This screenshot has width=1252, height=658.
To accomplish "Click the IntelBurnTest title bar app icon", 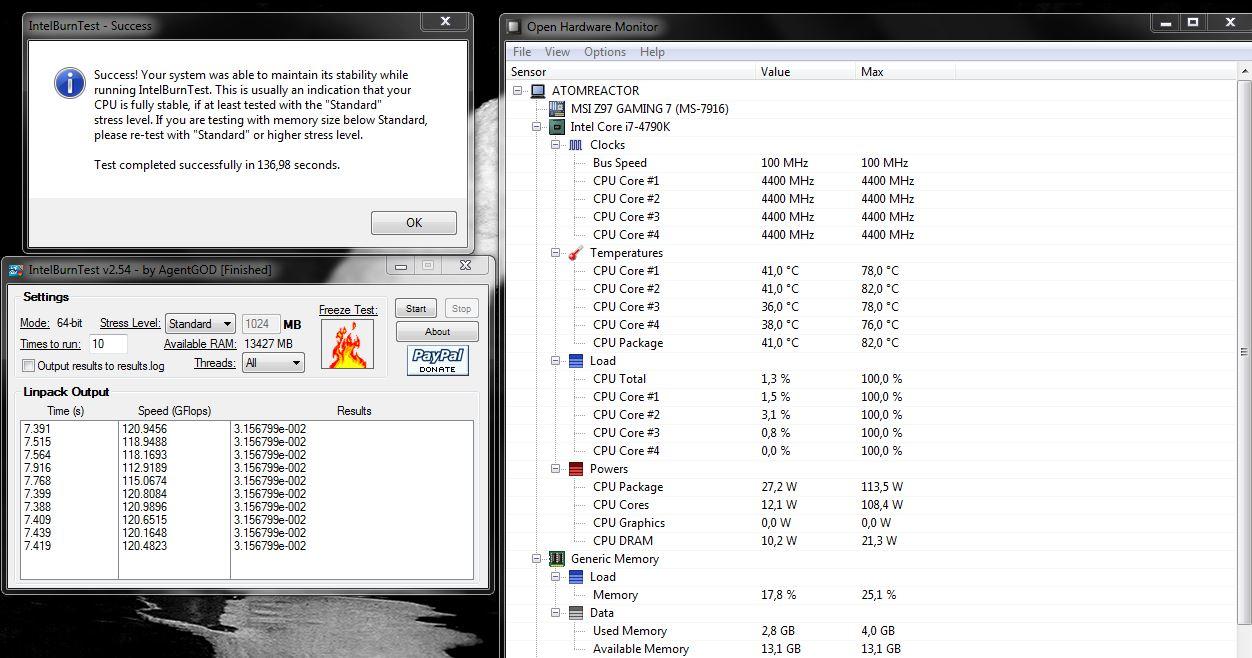I will tap(16, 270).
